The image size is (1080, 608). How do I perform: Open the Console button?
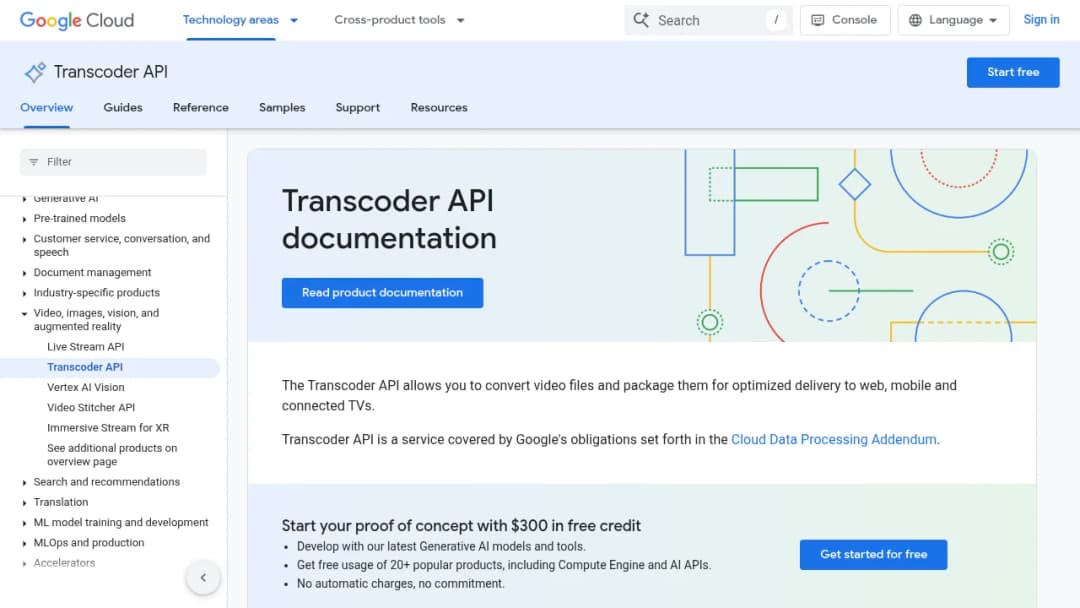coord(844,20)
